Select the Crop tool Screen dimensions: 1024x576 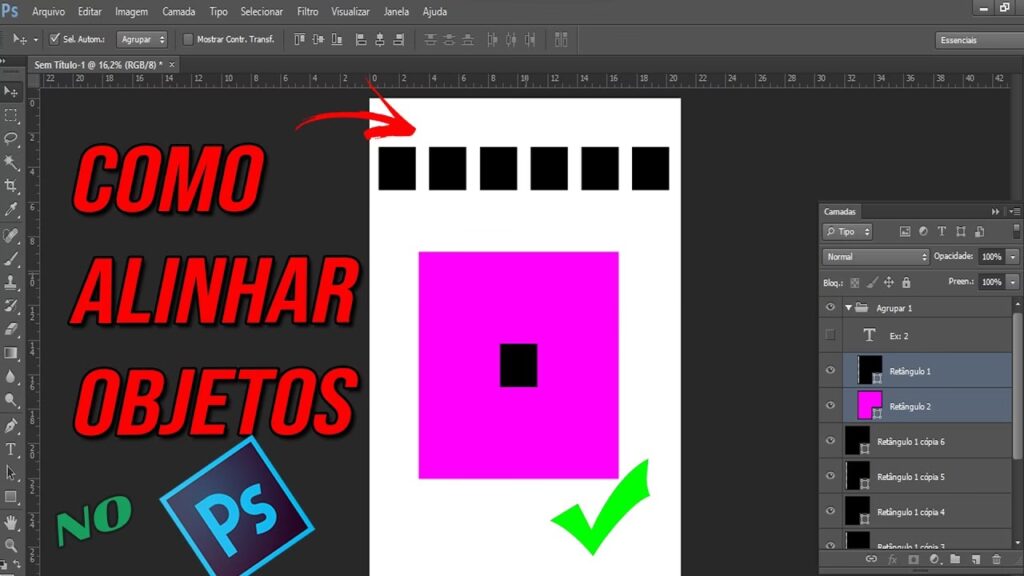11,186
